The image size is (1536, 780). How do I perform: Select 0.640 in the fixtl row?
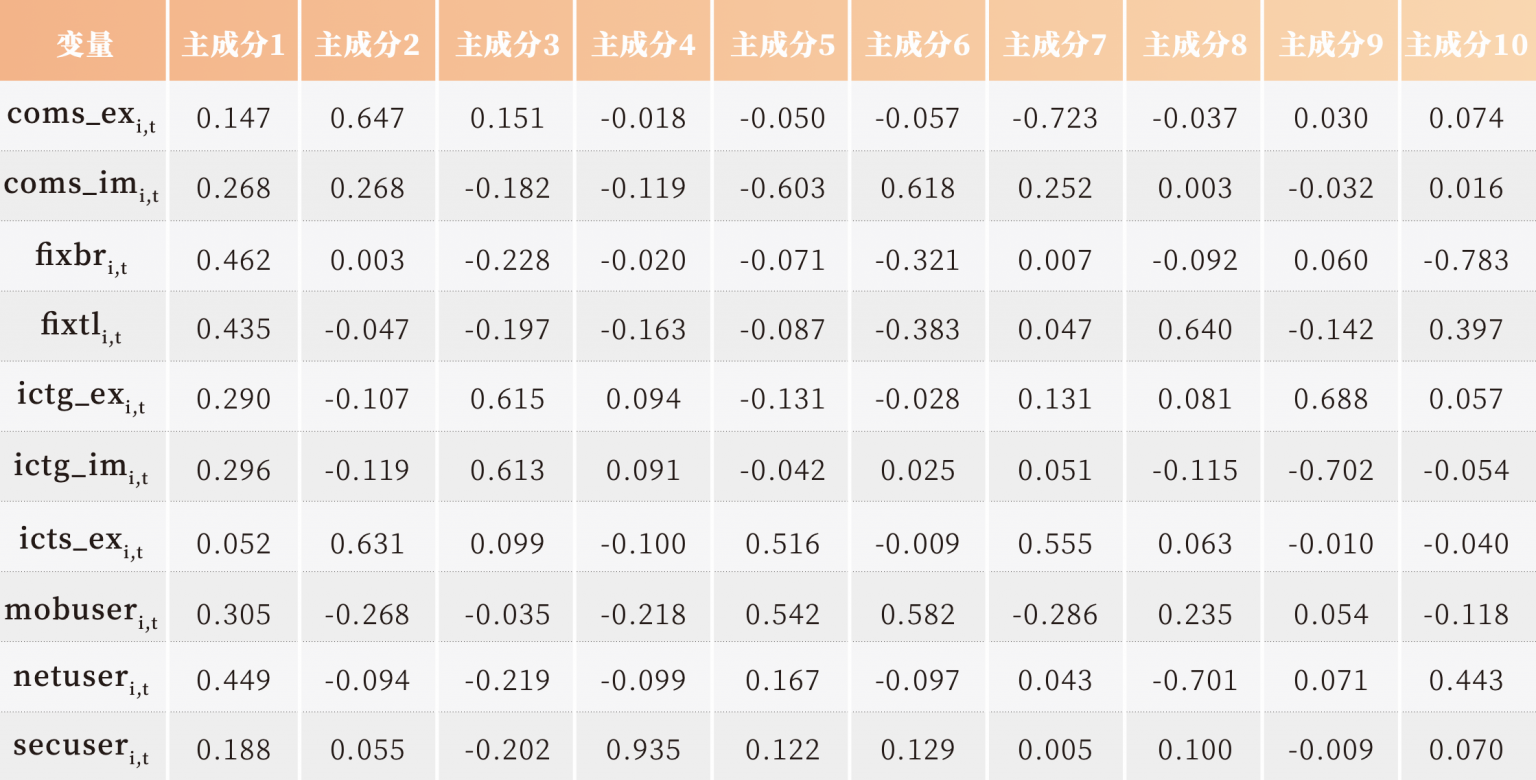[1195, 329]
